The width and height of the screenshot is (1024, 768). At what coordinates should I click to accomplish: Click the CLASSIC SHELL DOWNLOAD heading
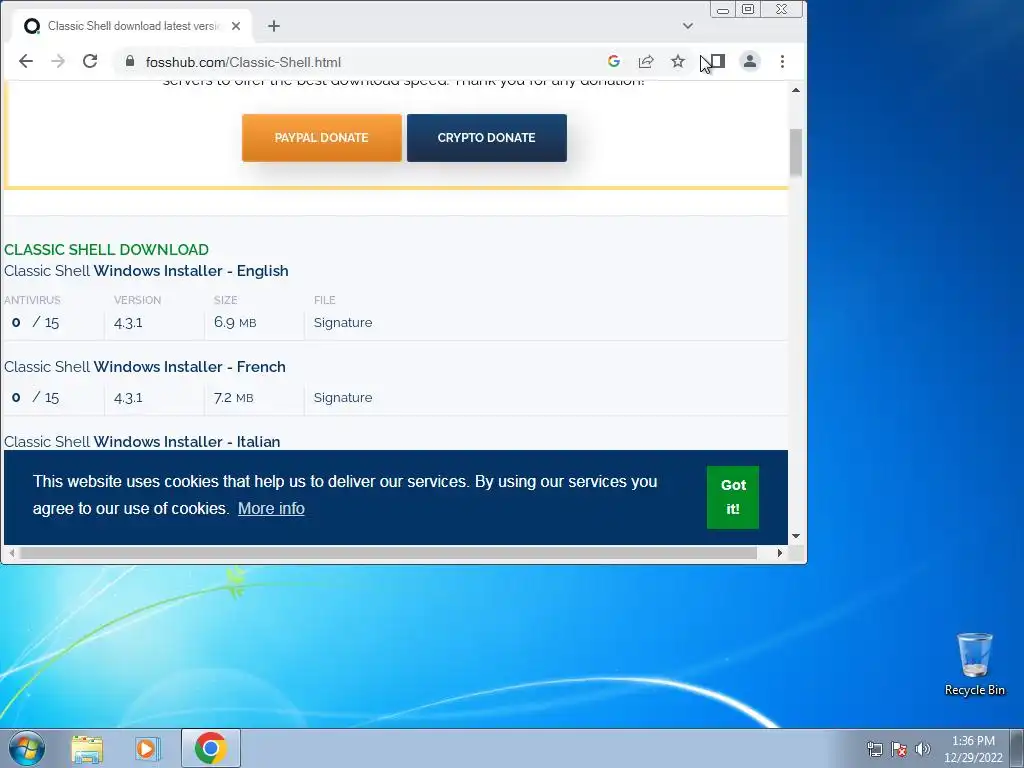coord(106,249)
